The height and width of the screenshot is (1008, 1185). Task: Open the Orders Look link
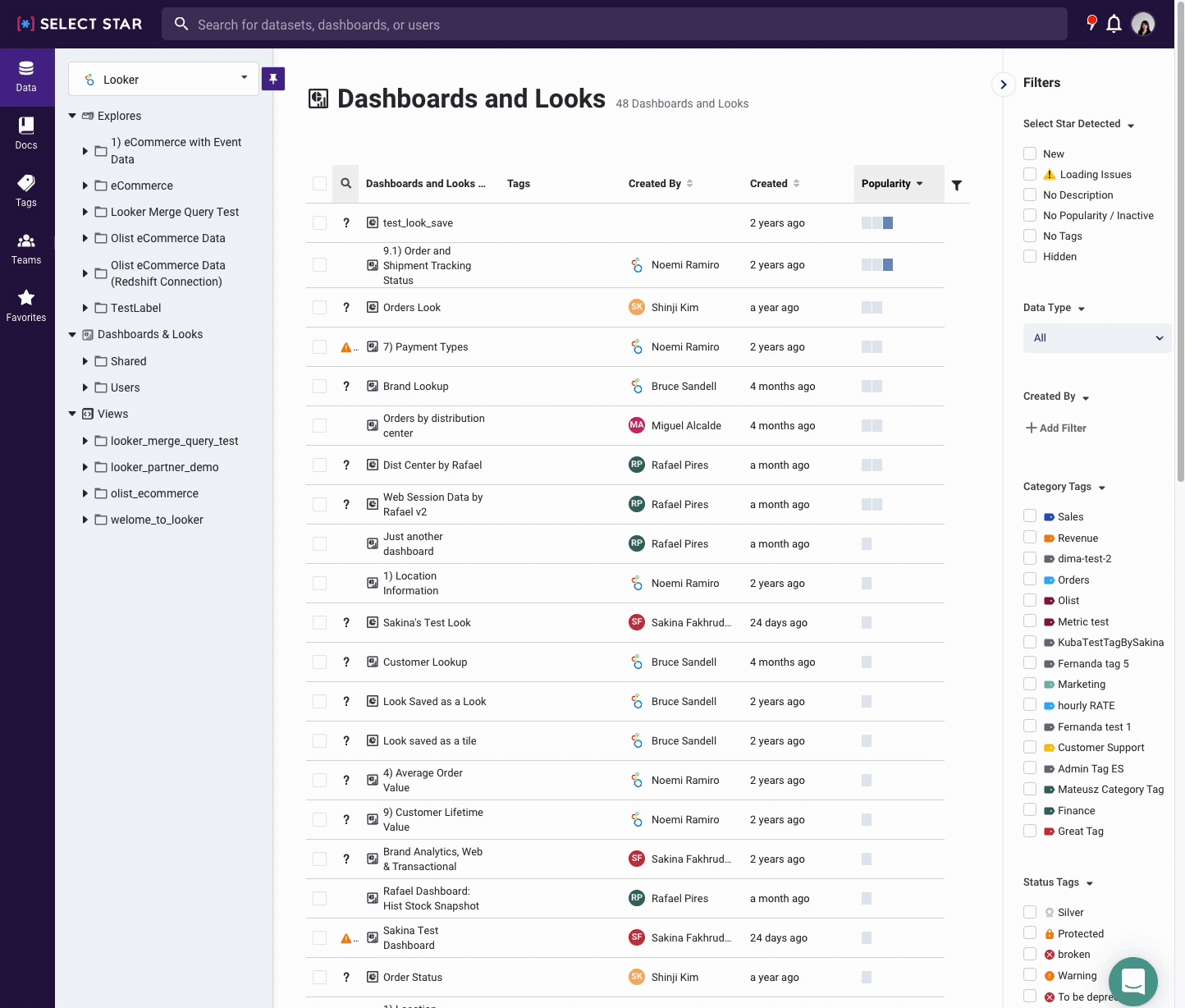tap(411, 308)
